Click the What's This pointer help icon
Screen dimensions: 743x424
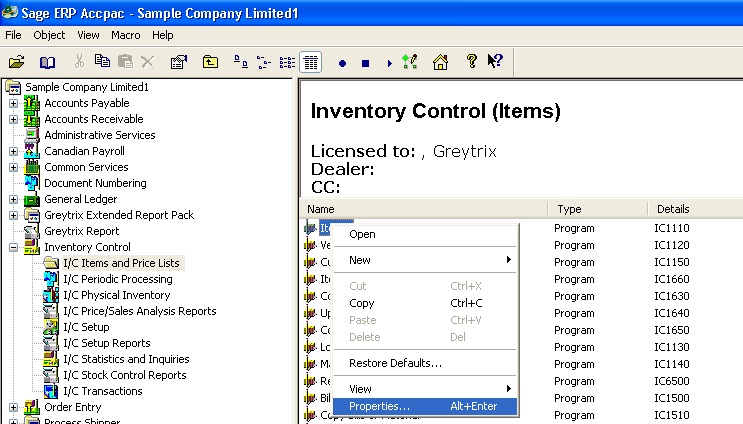[495, 61]
